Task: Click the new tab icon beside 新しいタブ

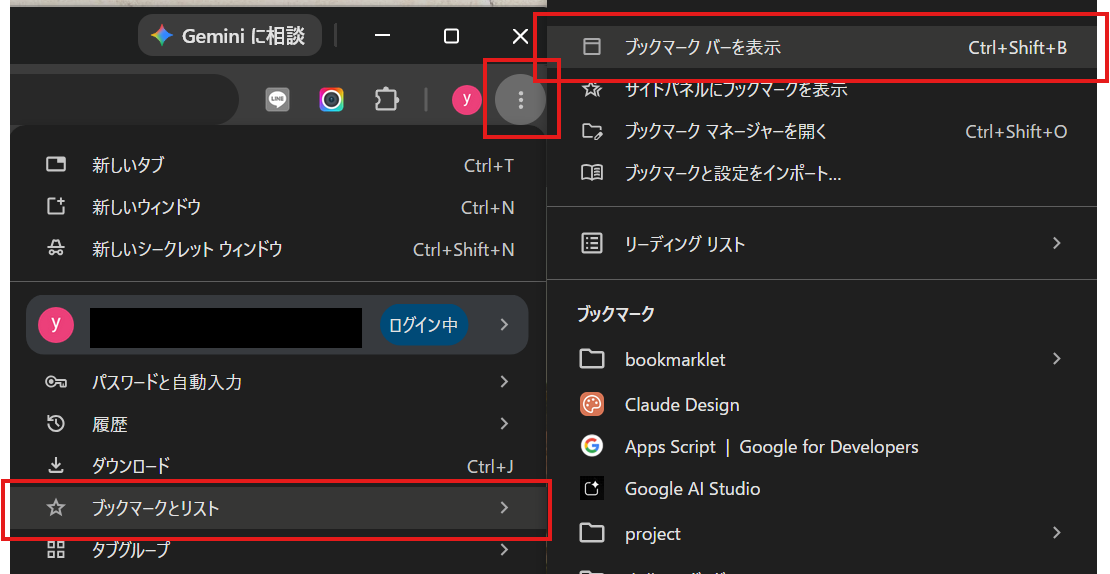Action: 55,165
